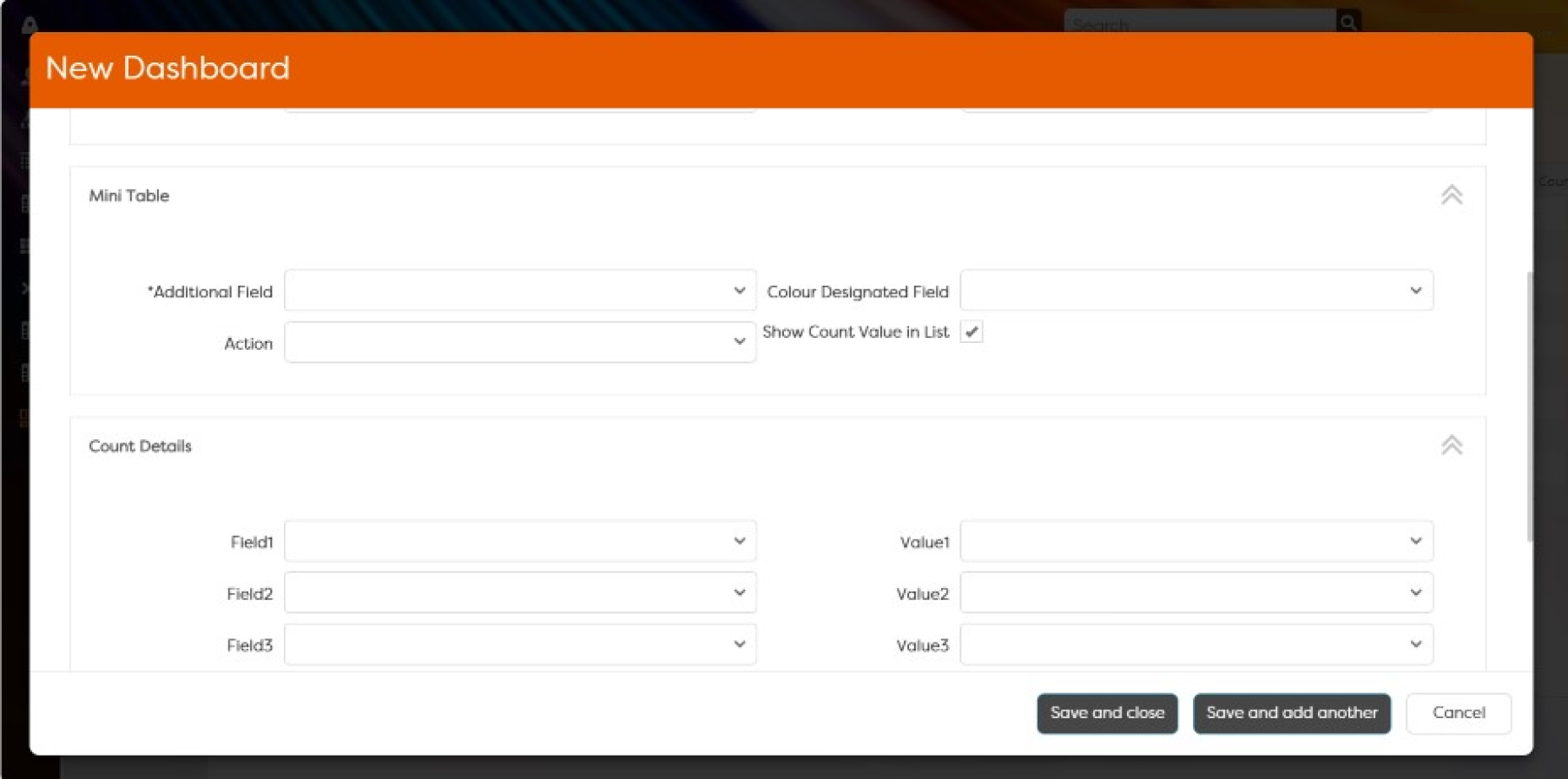Click the search magnifier icon in the background
Image resolution: width=1568 pixels, height=779 pixels.
tap(1348, 22)
